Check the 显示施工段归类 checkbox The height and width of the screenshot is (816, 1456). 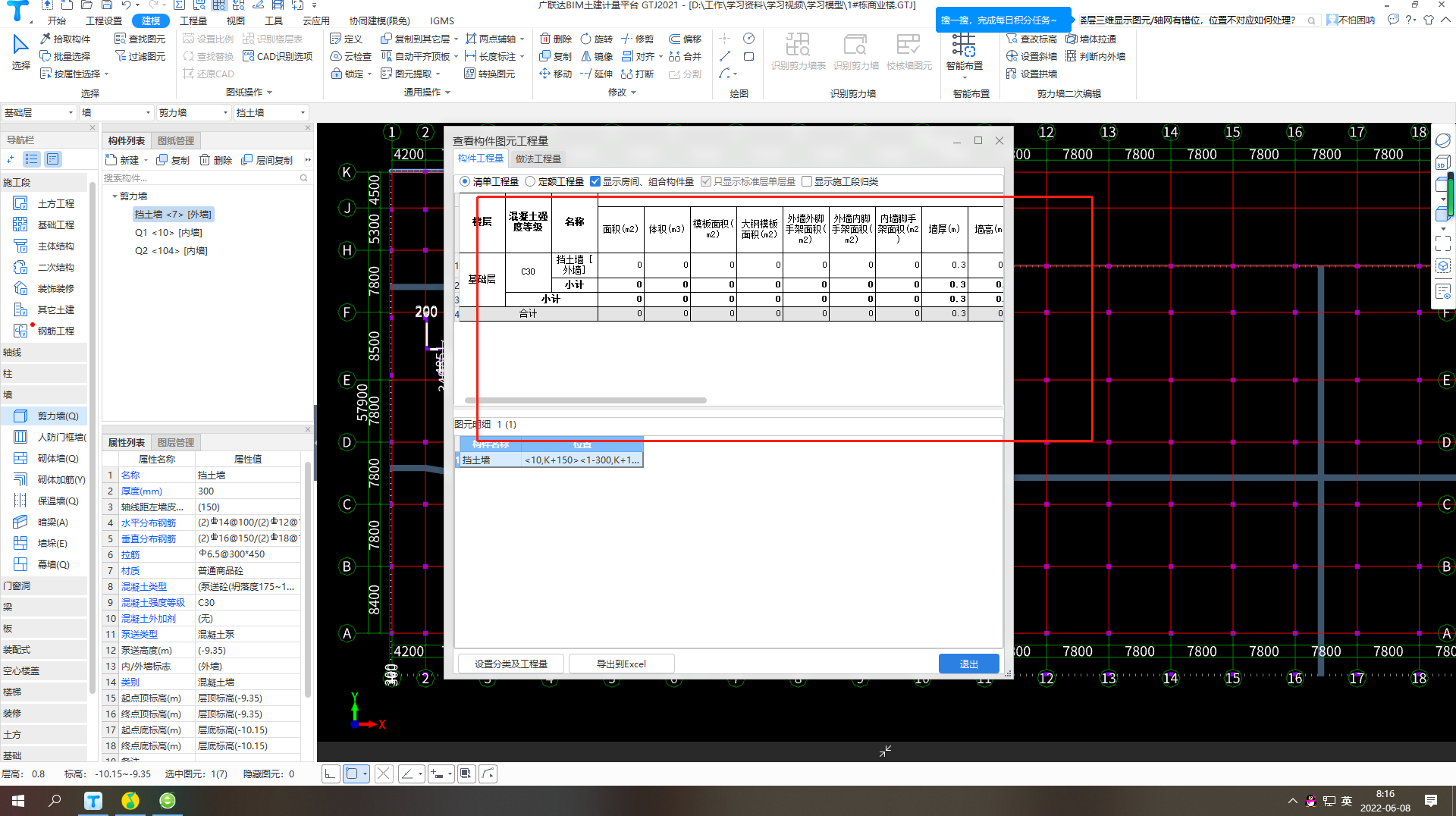[x=807, y=182]
